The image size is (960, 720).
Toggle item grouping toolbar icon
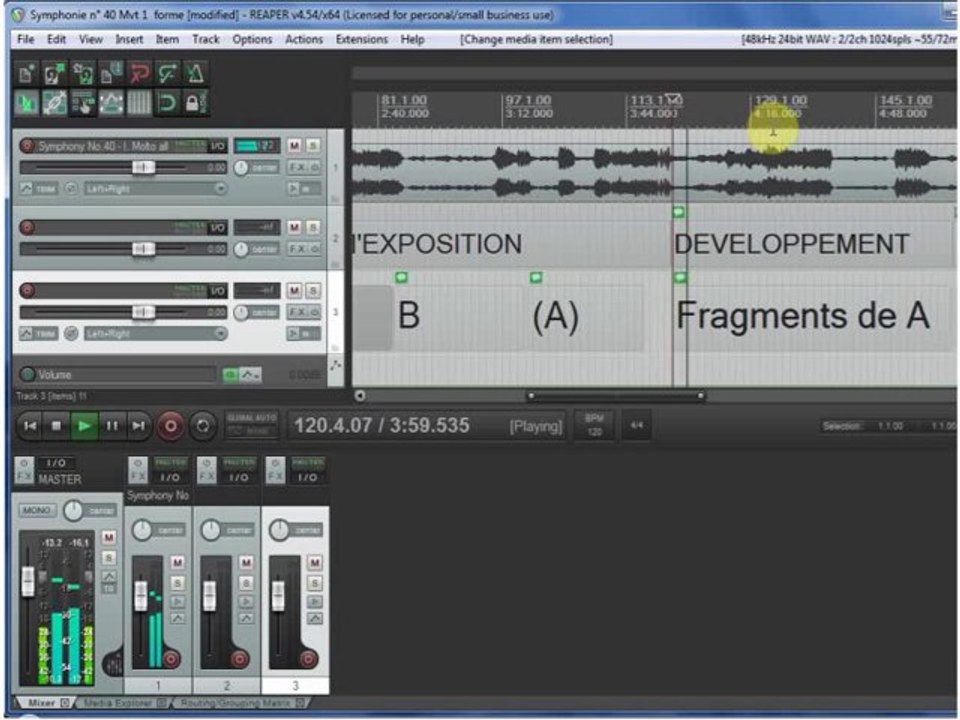(x=54, y=103)
